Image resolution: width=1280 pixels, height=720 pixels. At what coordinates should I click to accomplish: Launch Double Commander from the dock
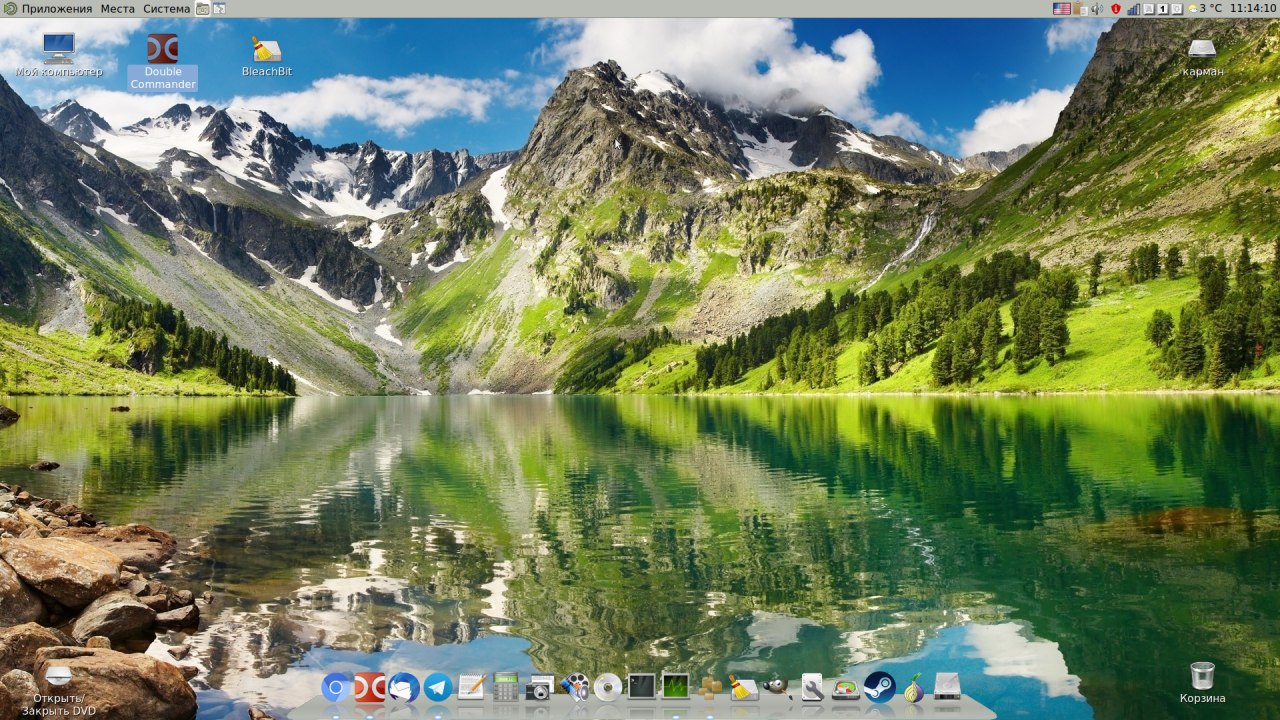coord(370,687)
